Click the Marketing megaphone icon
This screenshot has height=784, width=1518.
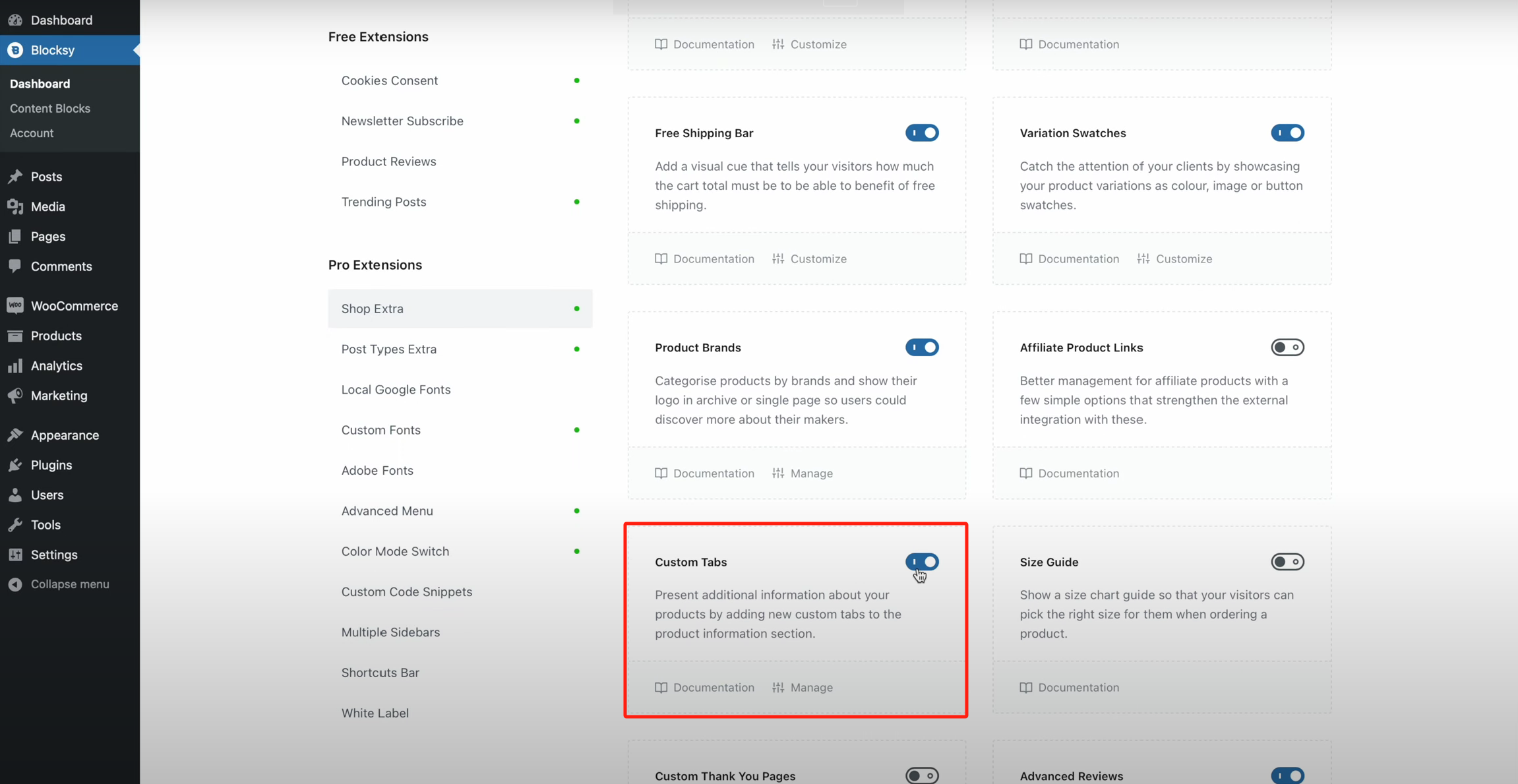[x=15, y=395]
